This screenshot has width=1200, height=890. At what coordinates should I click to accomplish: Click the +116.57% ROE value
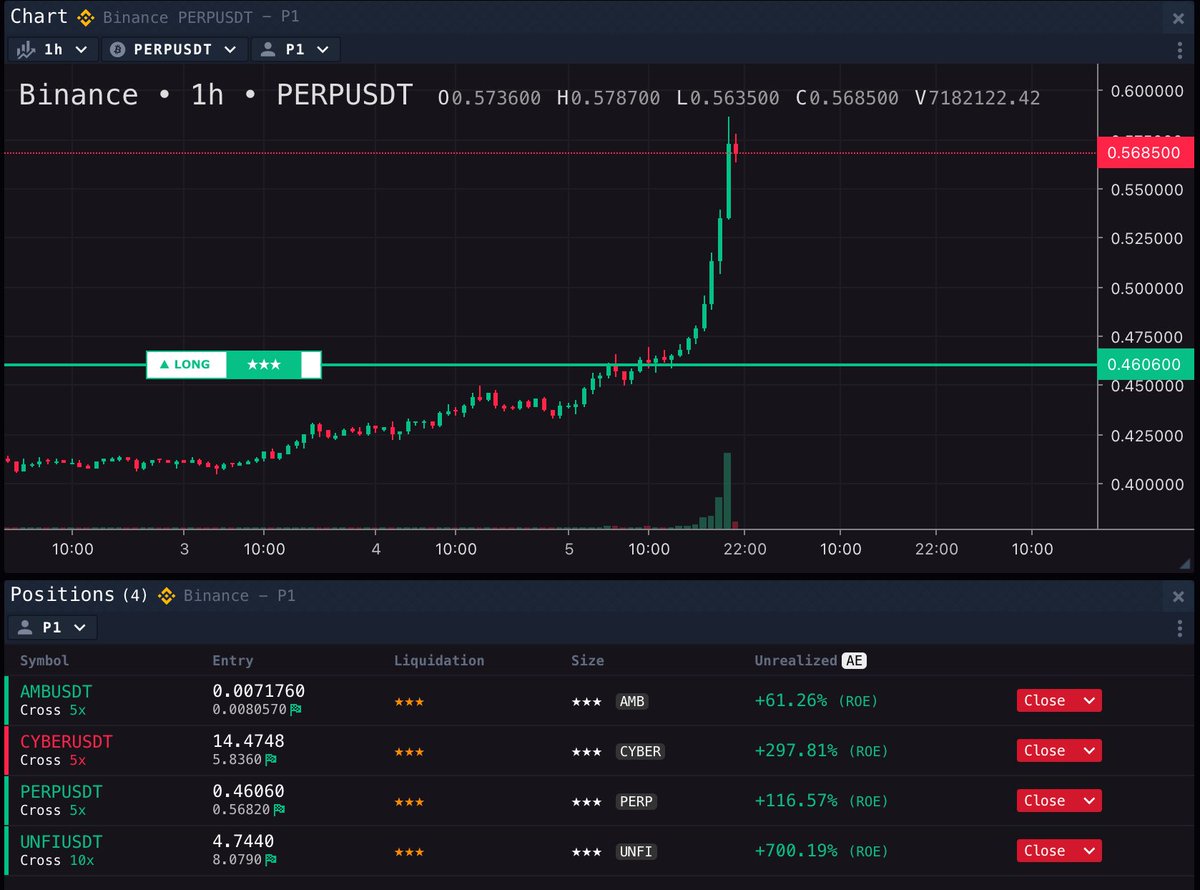[795, 802]
